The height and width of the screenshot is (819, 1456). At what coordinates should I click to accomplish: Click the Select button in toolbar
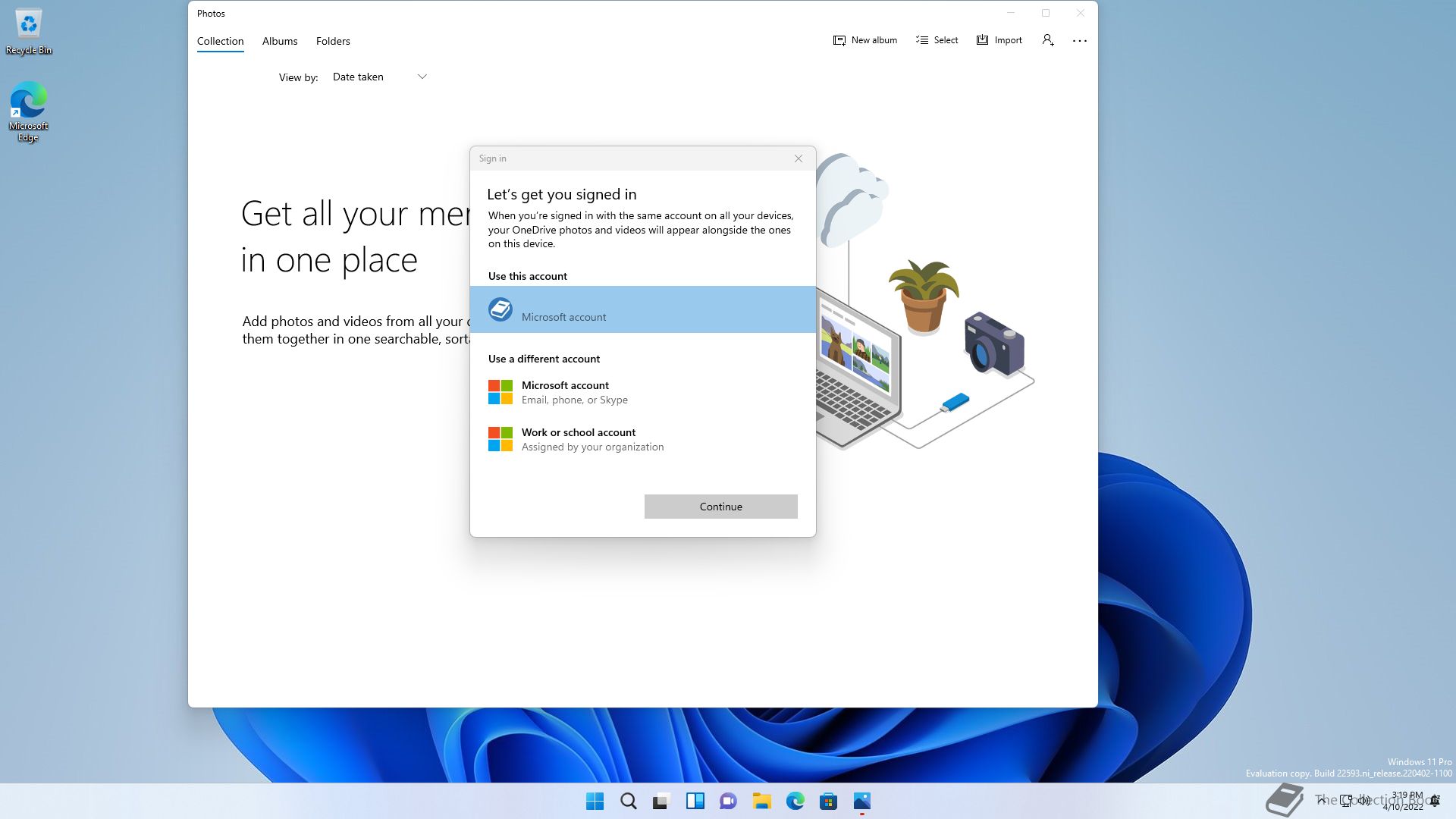[x=937, y=40]
